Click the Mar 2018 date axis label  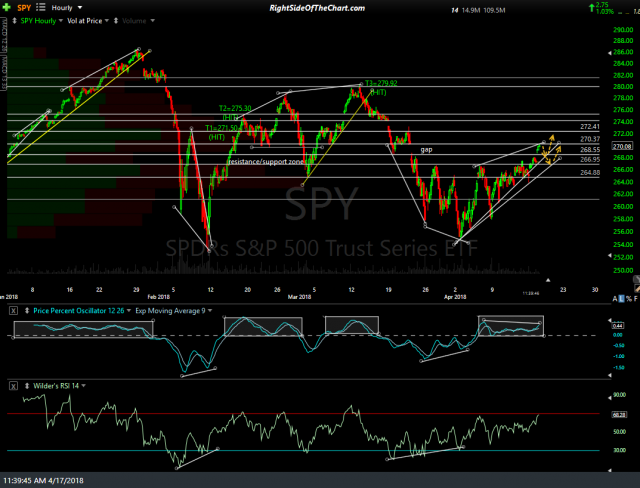[299, 297]
